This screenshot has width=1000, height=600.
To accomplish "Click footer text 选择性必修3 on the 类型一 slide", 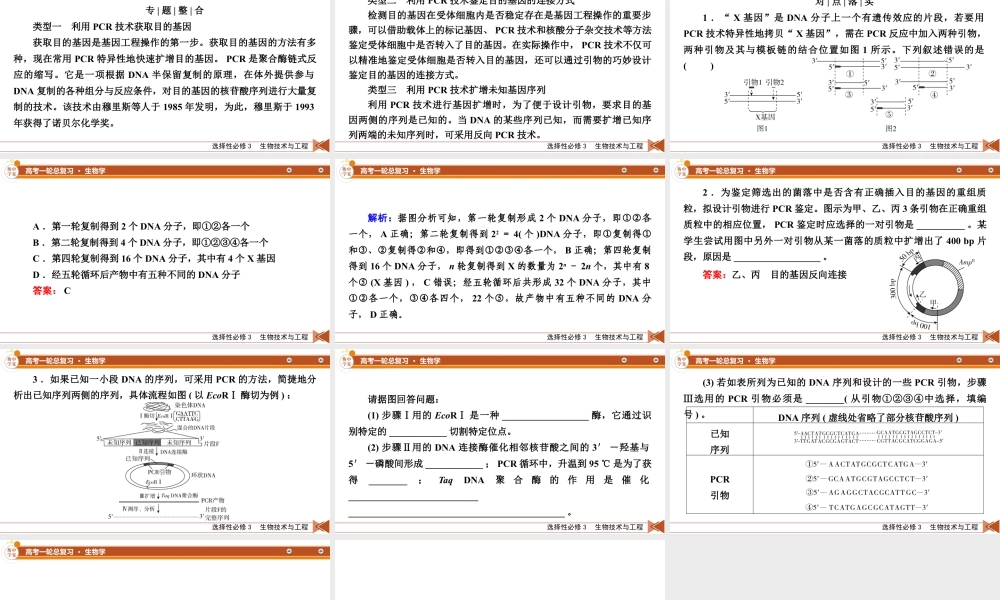I will [232, 146].
